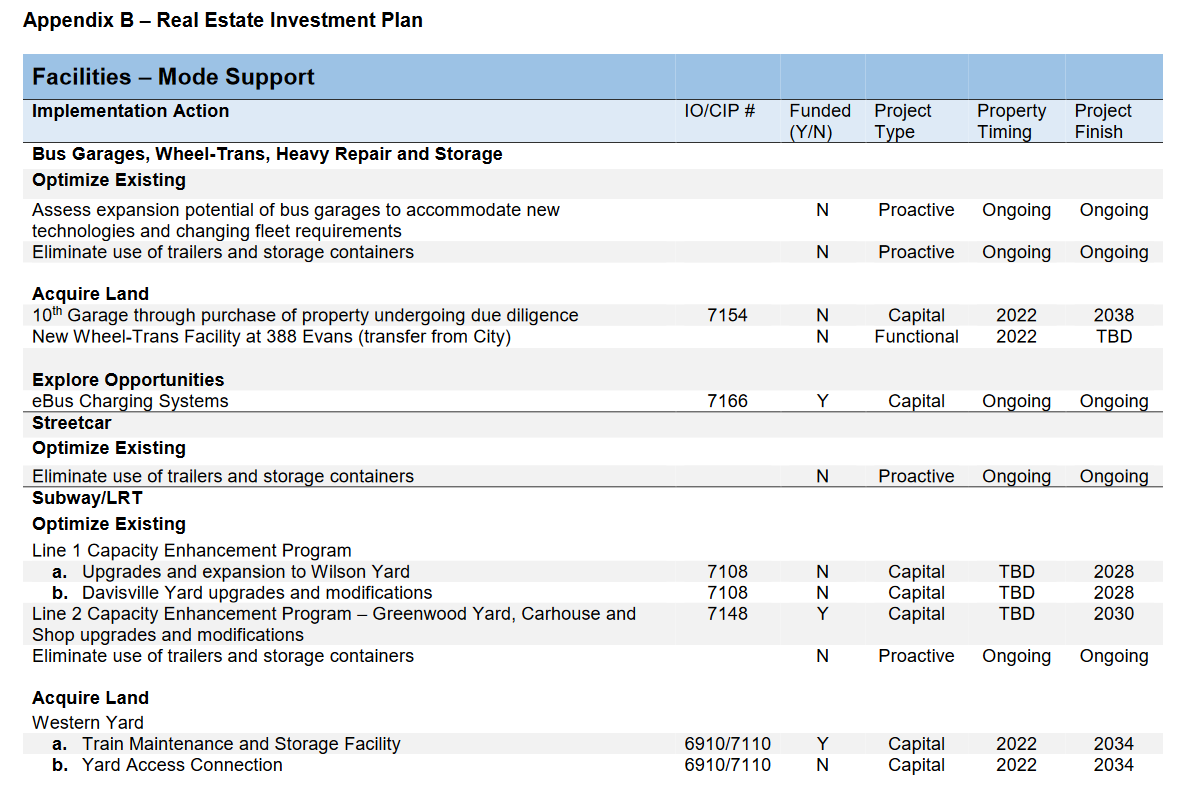Click the Implementation Action column header
Image resolution: width=1179 pixels, height=795 pixels.
click(x=130, y=111)
